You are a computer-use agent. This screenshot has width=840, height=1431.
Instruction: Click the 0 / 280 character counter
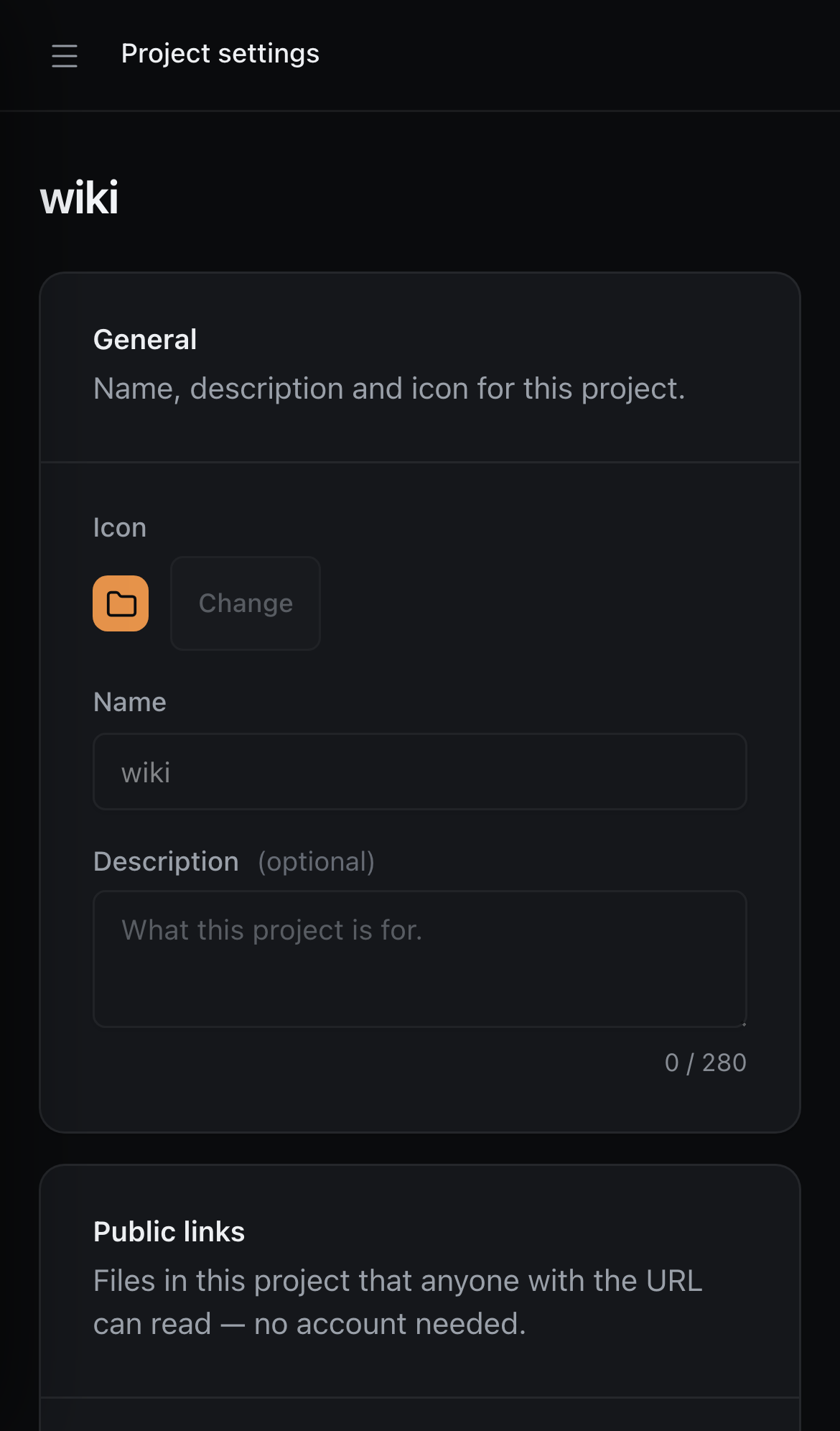706,1062
